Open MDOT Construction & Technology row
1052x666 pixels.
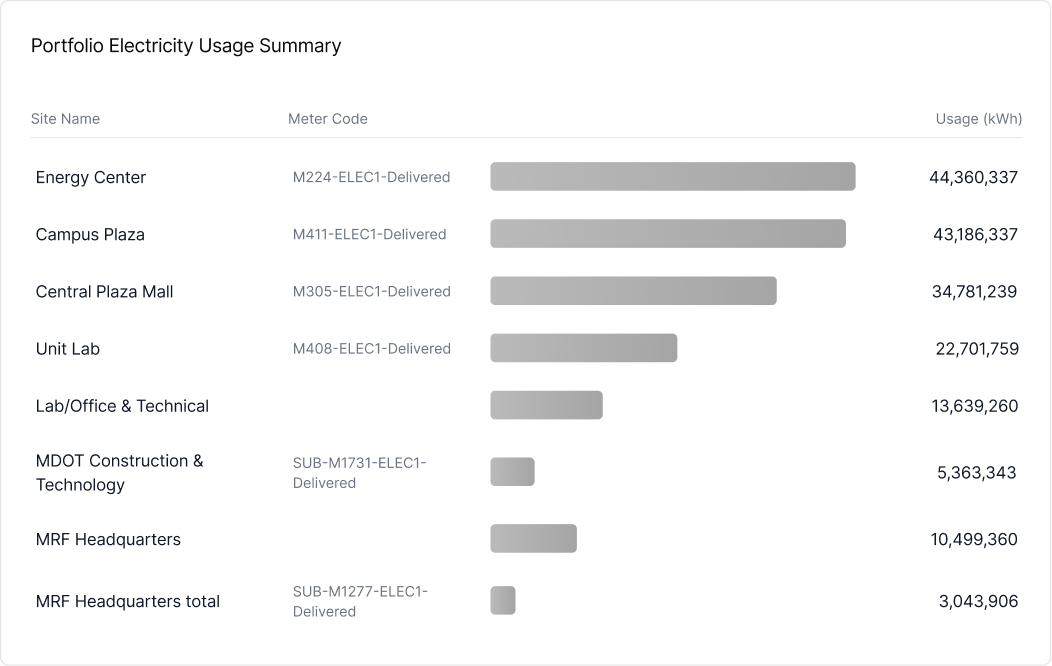pyautogui.click(x=119, y=473)
